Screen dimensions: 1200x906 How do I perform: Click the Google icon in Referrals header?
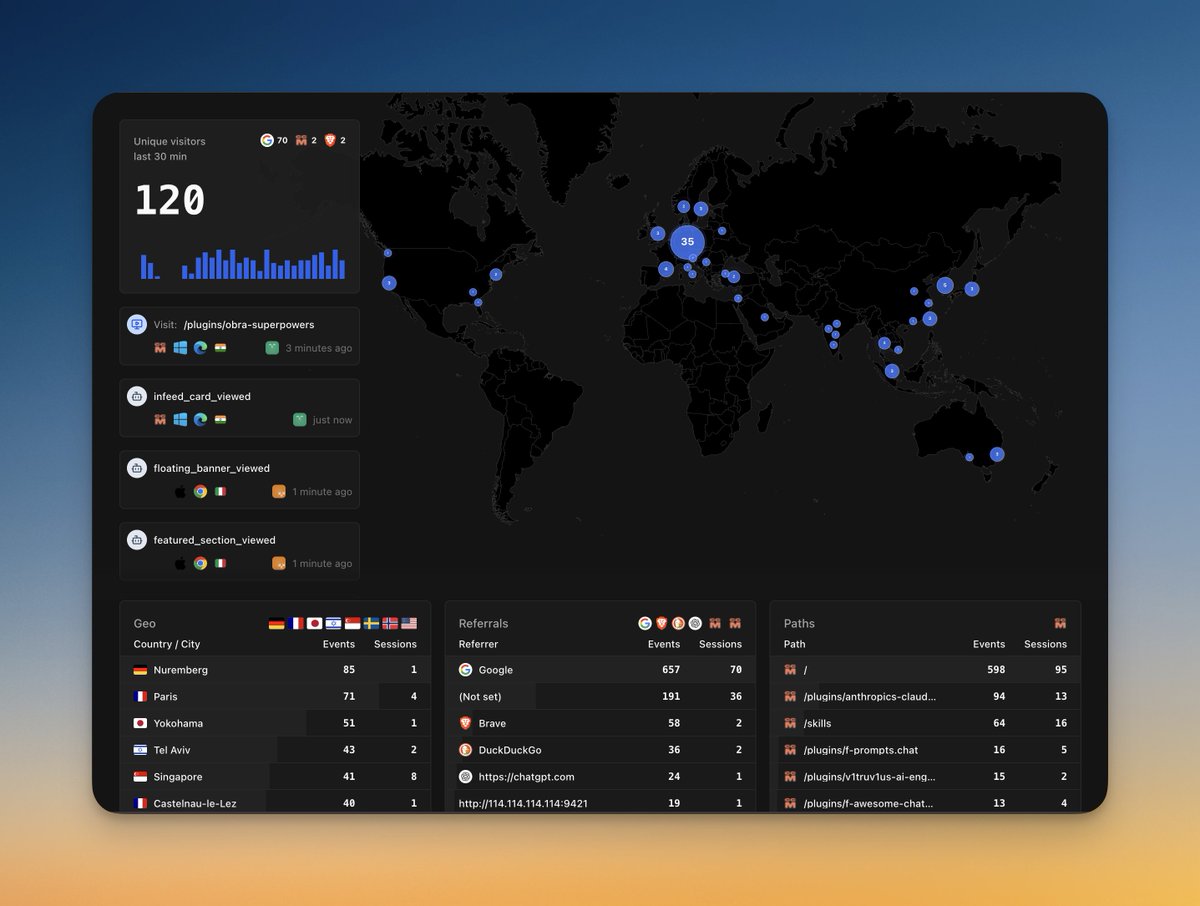pyautogui.click(x=645, y=623)
